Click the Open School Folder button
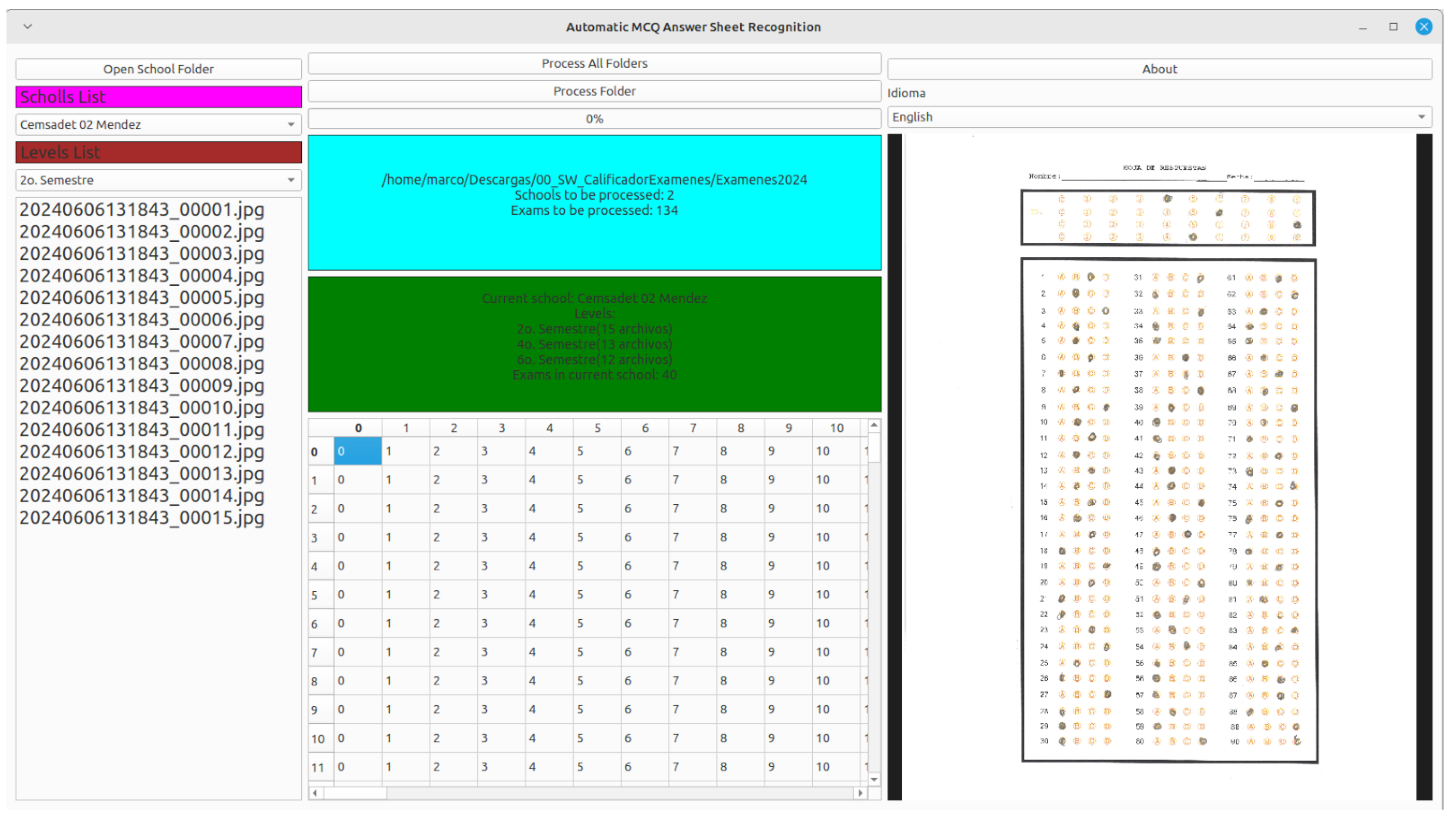The width and height of the screenshot is (1456, 817). tap(158, 69)
